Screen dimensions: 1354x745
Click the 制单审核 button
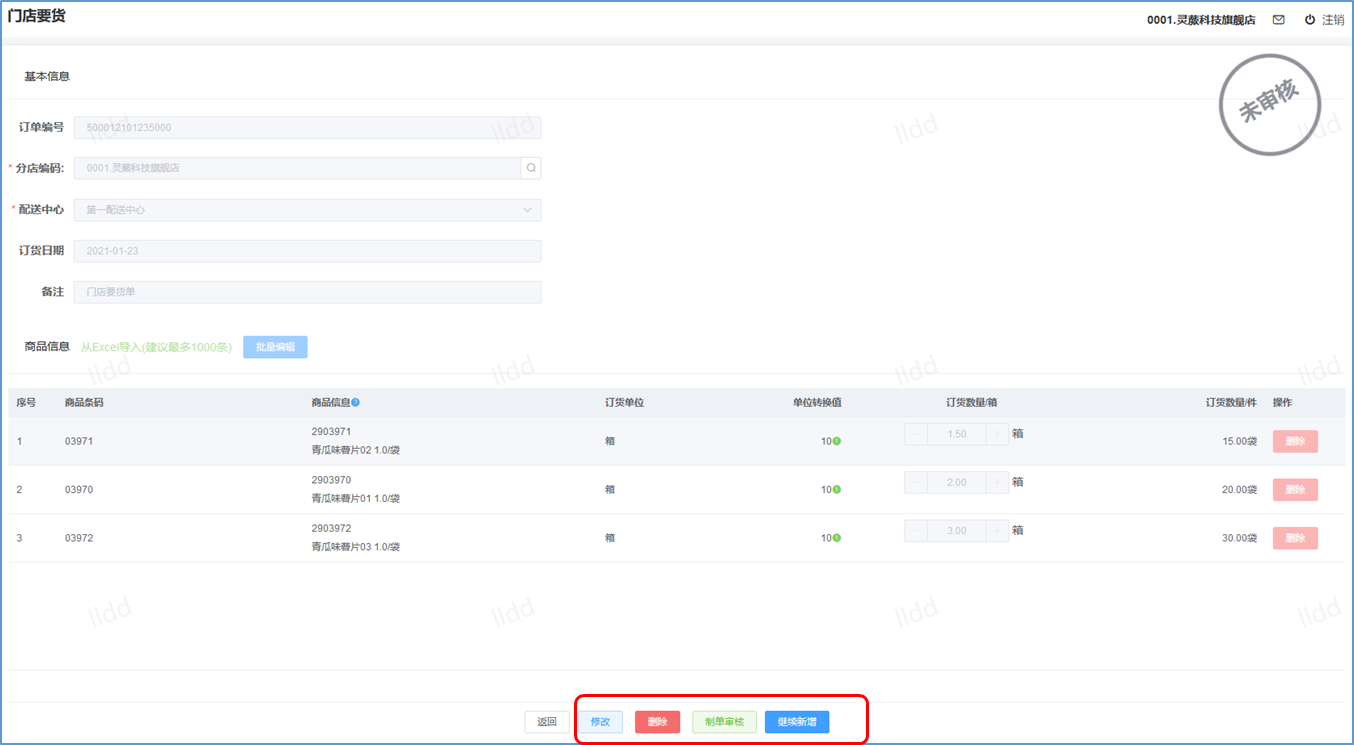tap(724, 722)
